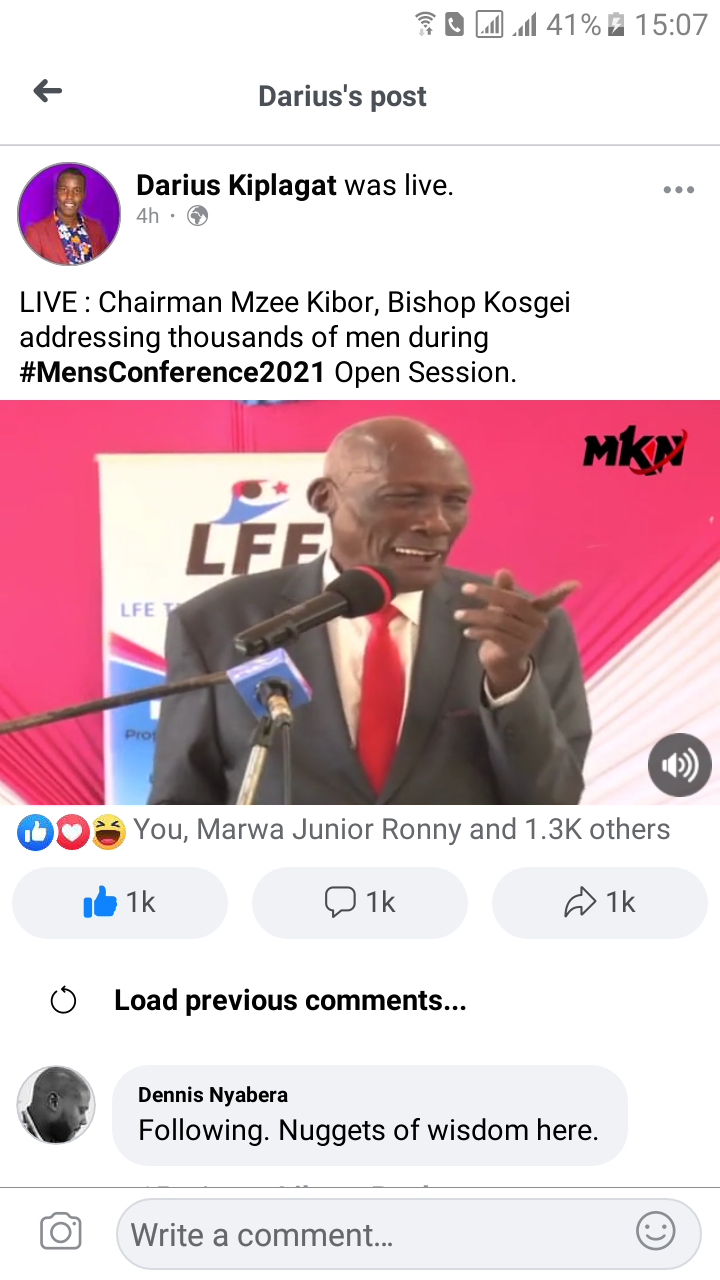
Task: Open the emoji smiley picker
Action: coord(656,1232)
